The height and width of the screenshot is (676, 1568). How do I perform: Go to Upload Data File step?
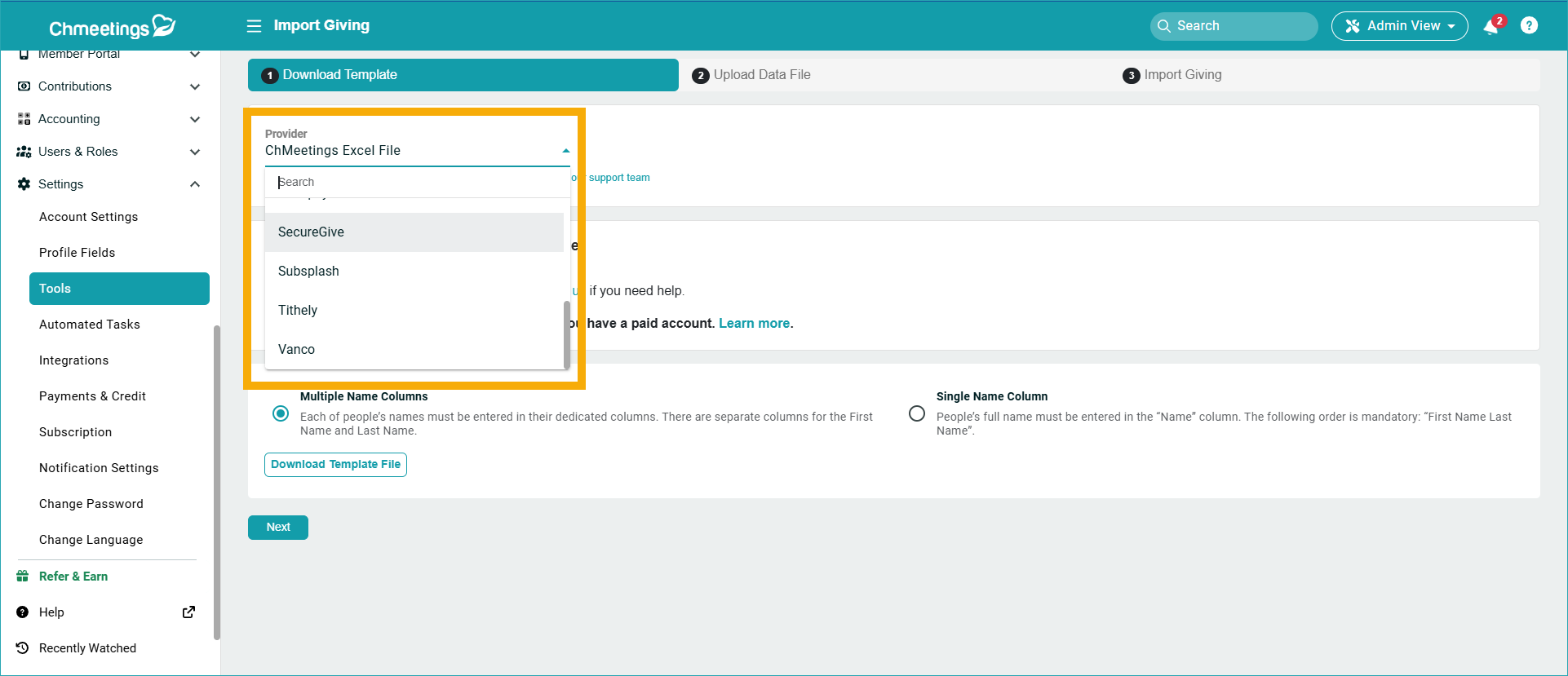894,75
